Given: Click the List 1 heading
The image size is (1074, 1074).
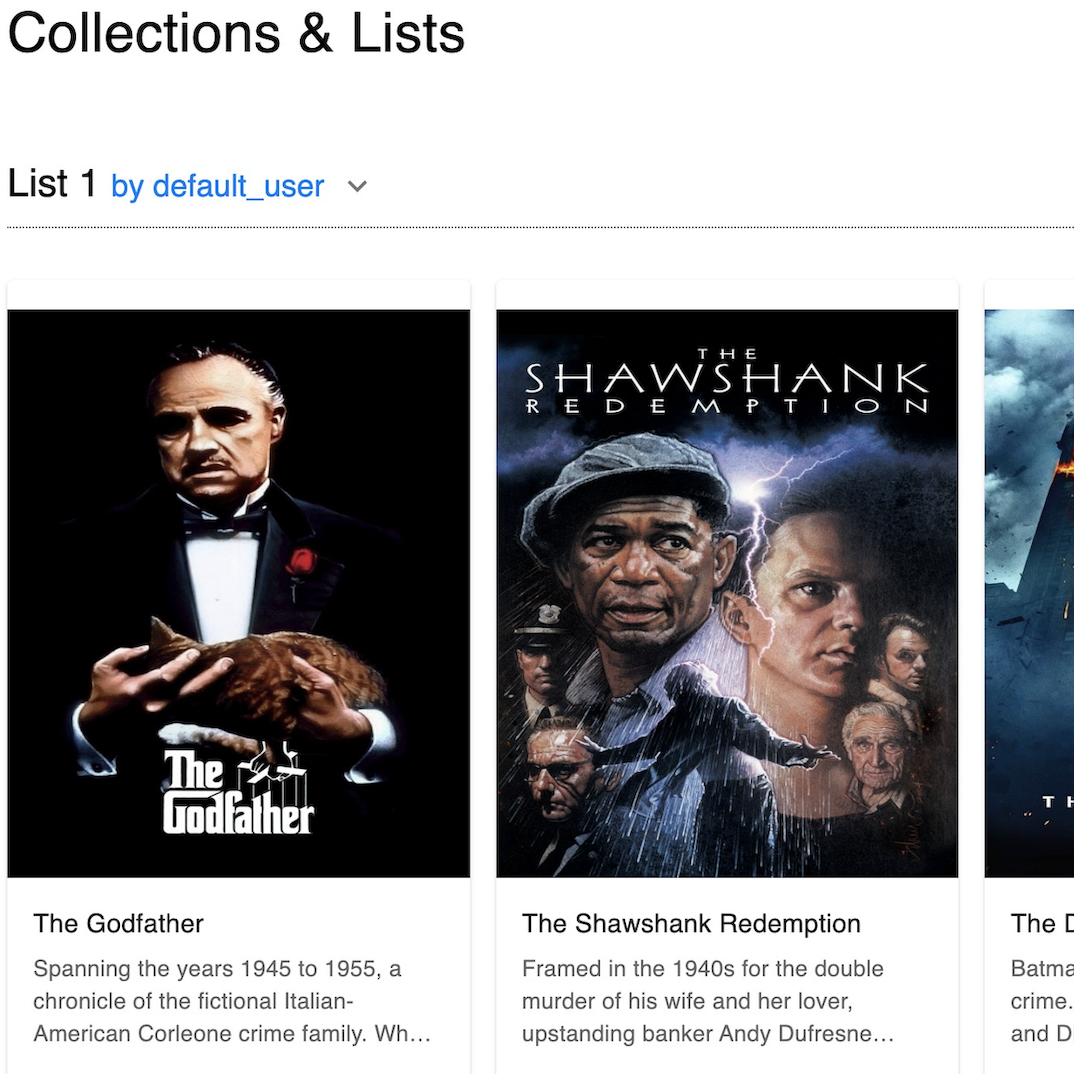Looking at the screenshot, I should [52, 184].
